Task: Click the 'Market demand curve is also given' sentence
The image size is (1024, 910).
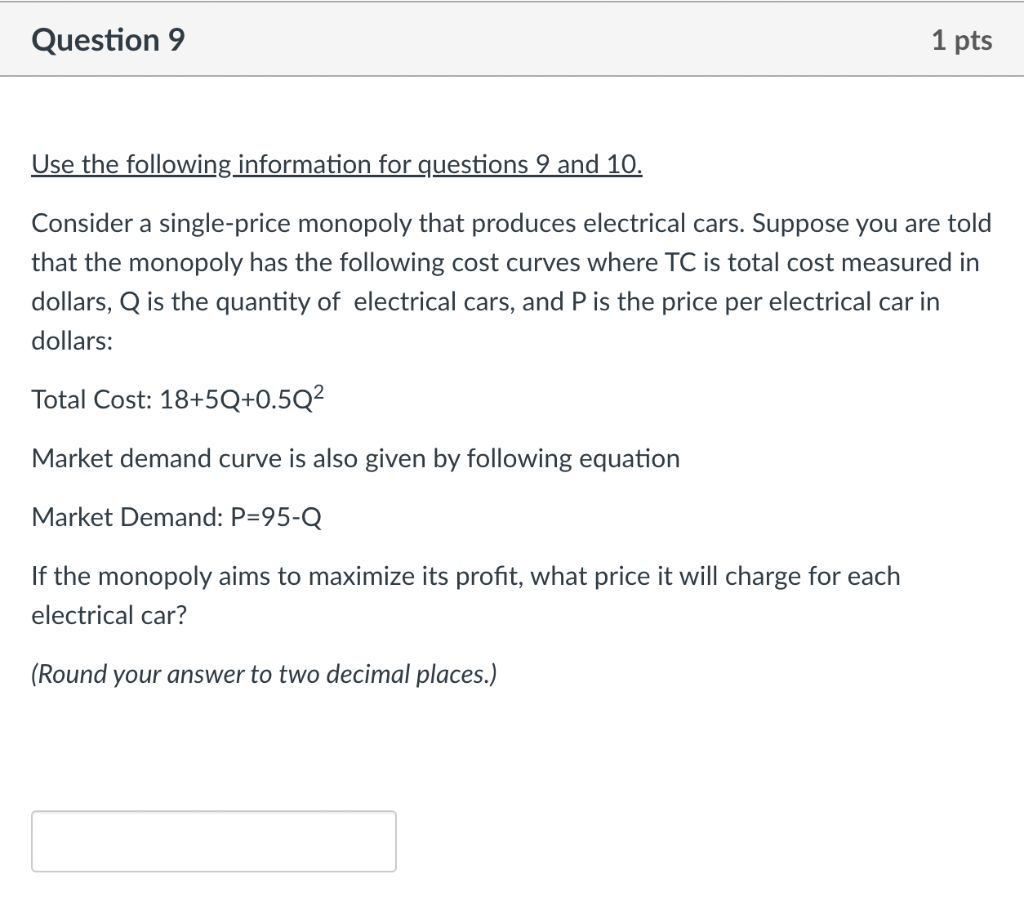Action: pyautogui.click(x=355, y=459)
